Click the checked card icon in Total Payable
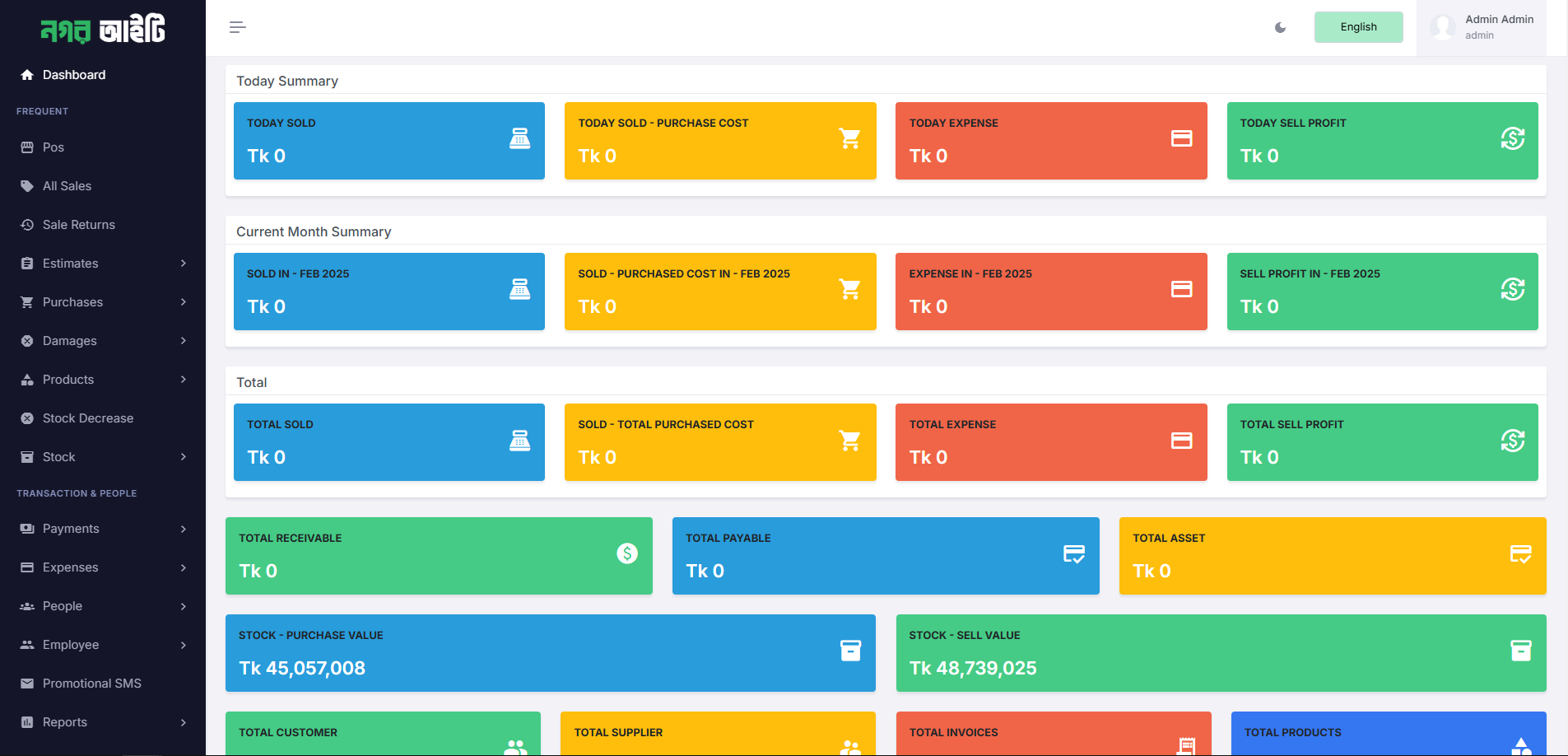The image size is (1568, 756). point(1073,553)
